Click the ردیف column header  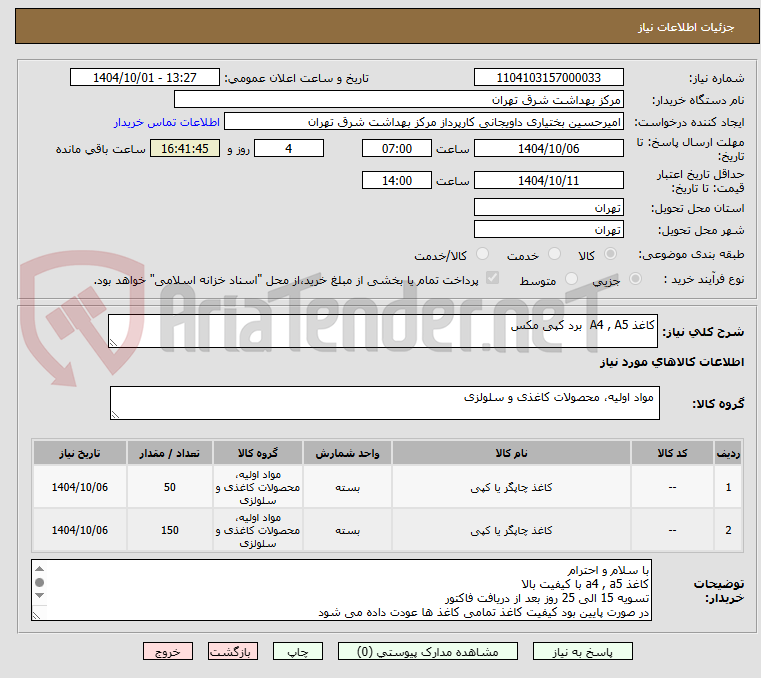728,453
